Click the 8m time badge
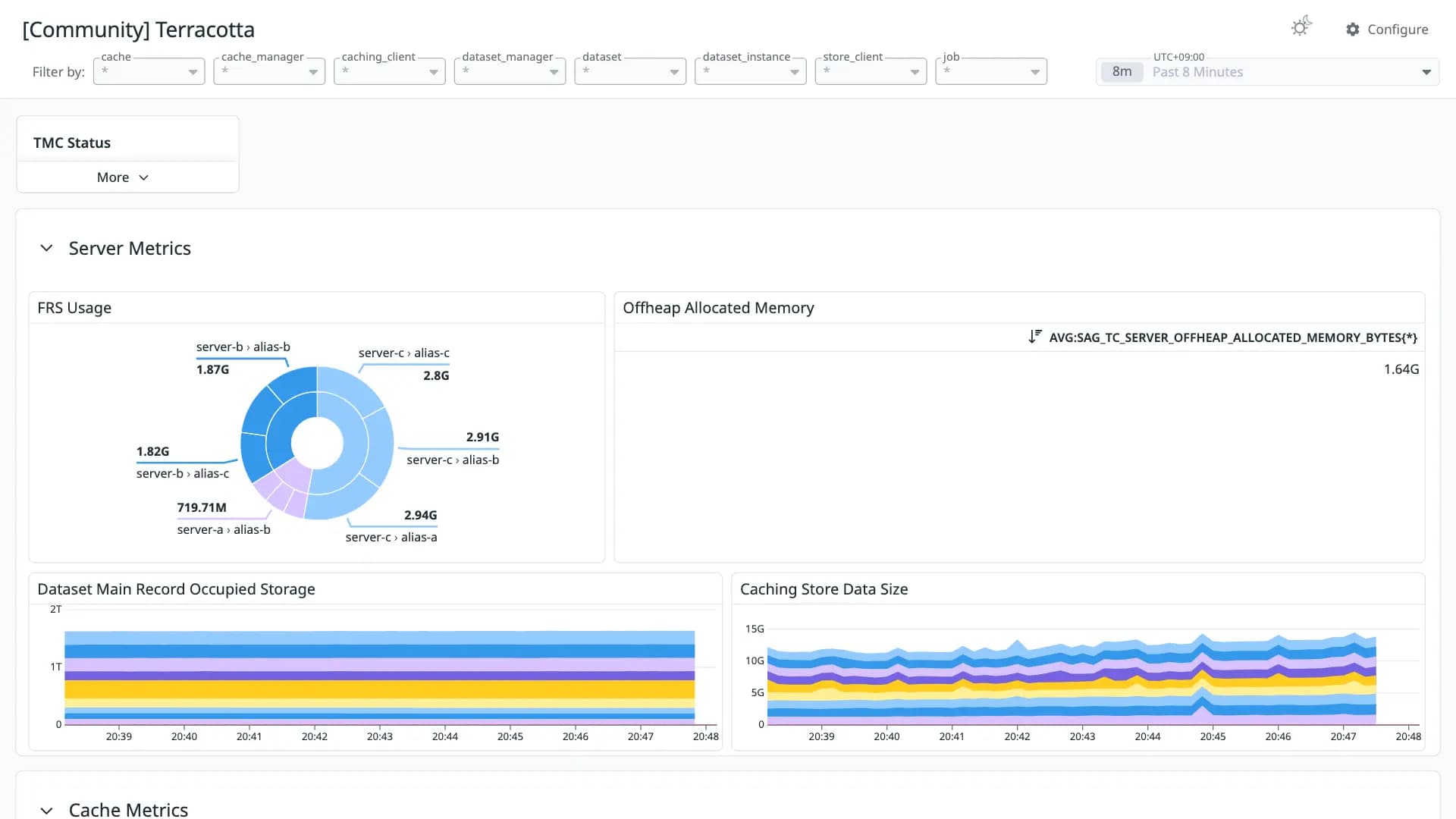Image resolution: width=1456 pixels, height=819 pixels. coord(1122,72)
